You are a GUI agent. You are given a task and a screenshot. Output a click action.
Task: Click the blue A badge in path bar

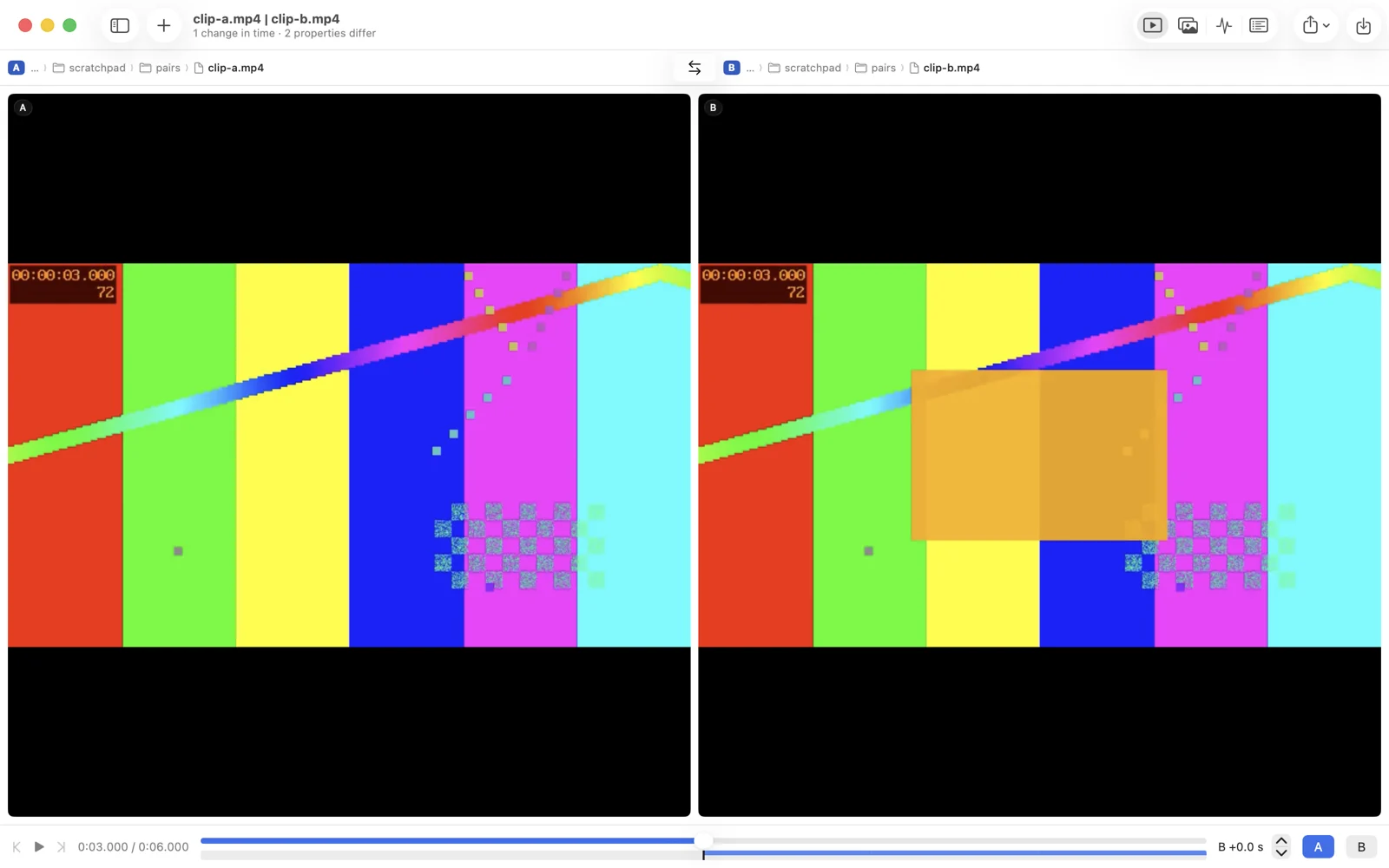tap(16, 68)
